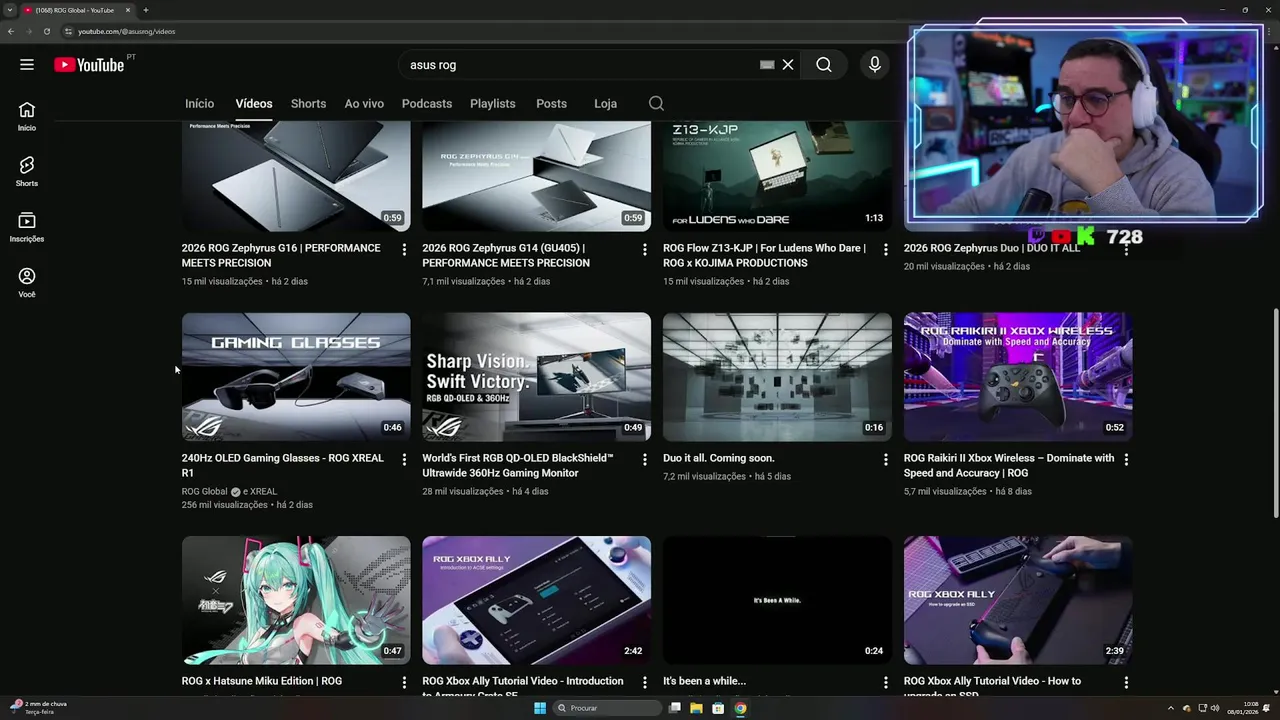Open the 2026 ROG Zephyrus Duo title
Image resolution: width=1280 pixels, height=720 pixels.
click(x=992, y=248)
